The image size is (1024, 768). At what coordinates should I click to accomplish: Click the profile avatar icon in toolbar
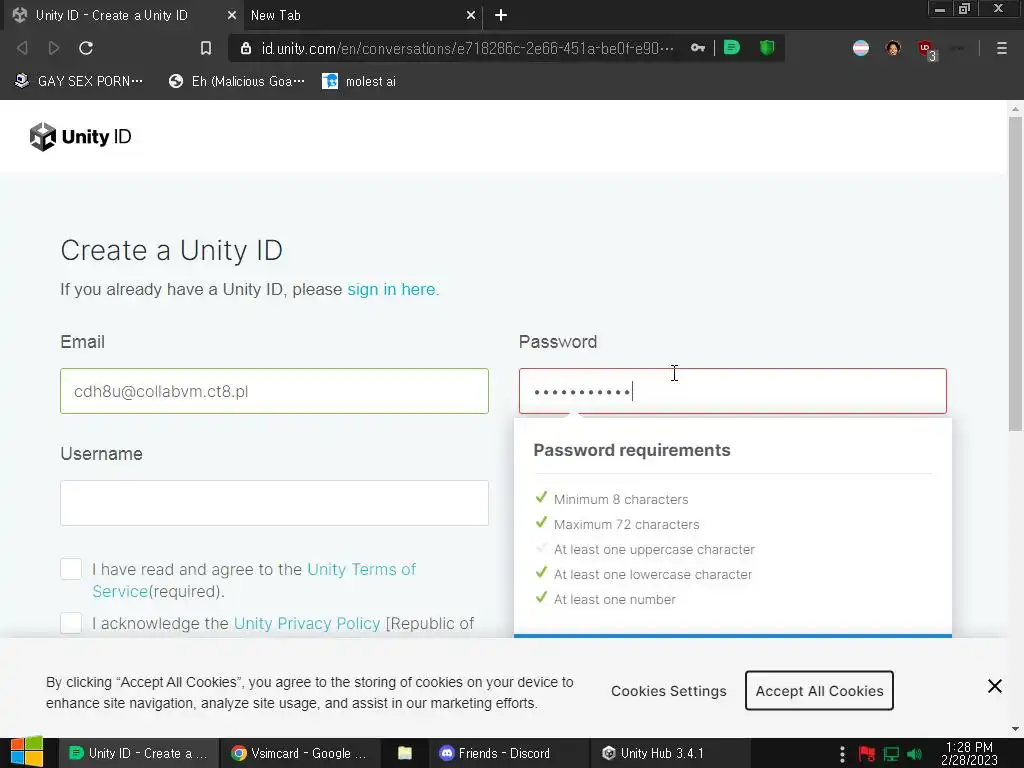(x=893, y=48)
